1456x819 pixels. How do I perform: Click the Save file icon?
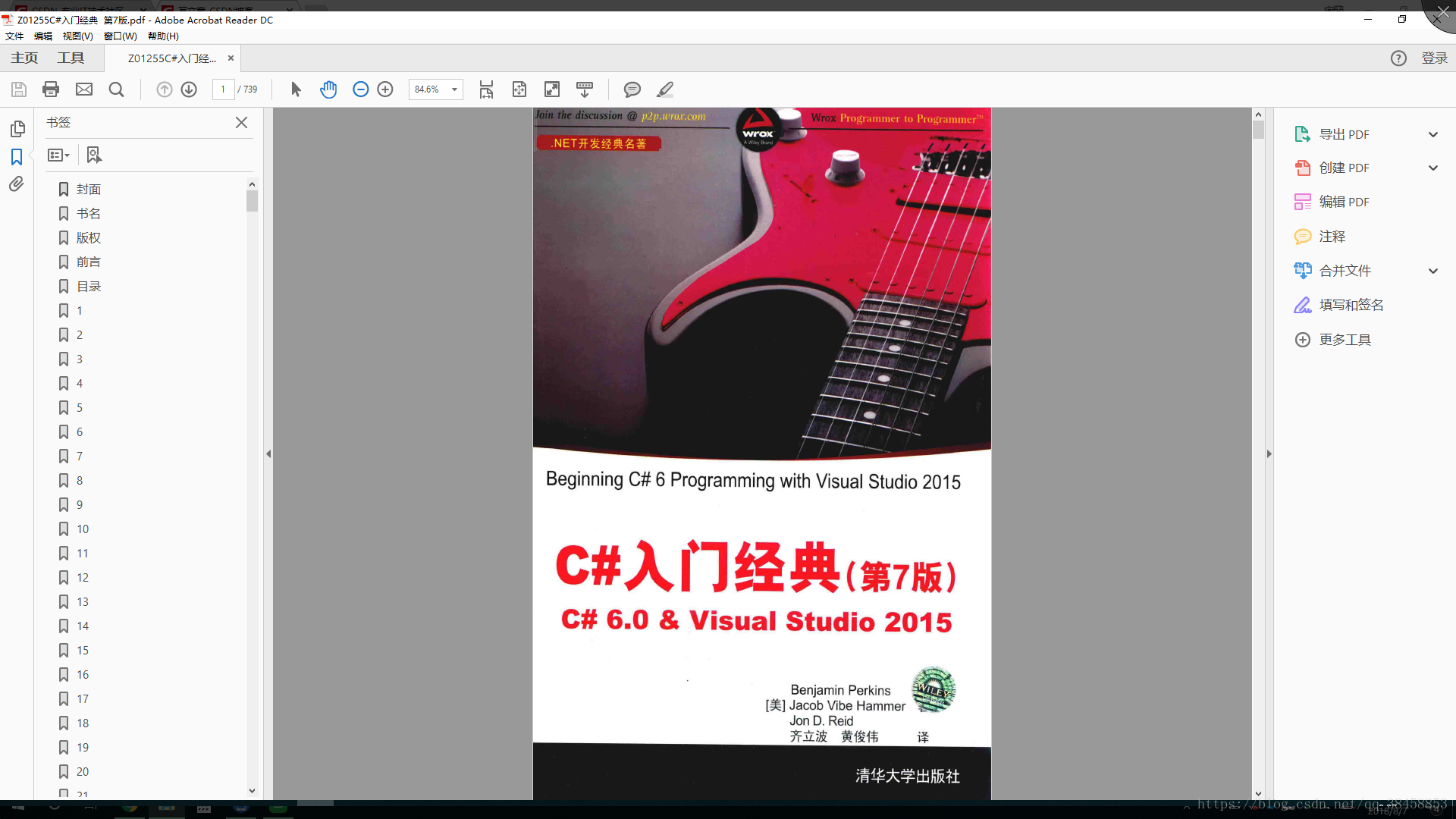19,89
